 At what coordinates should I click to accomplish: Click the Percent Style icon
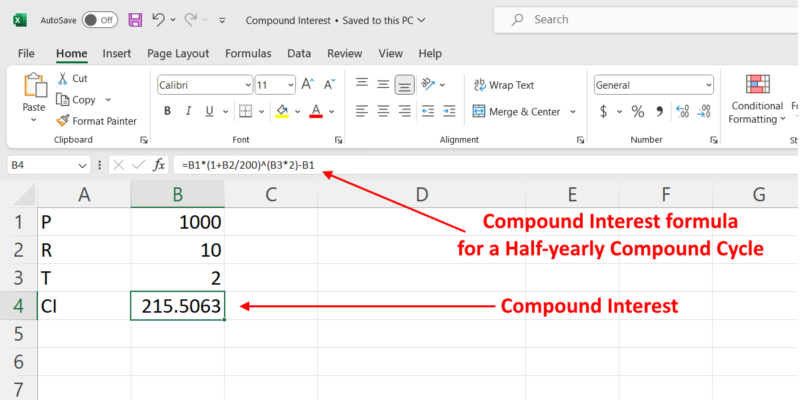638,111
